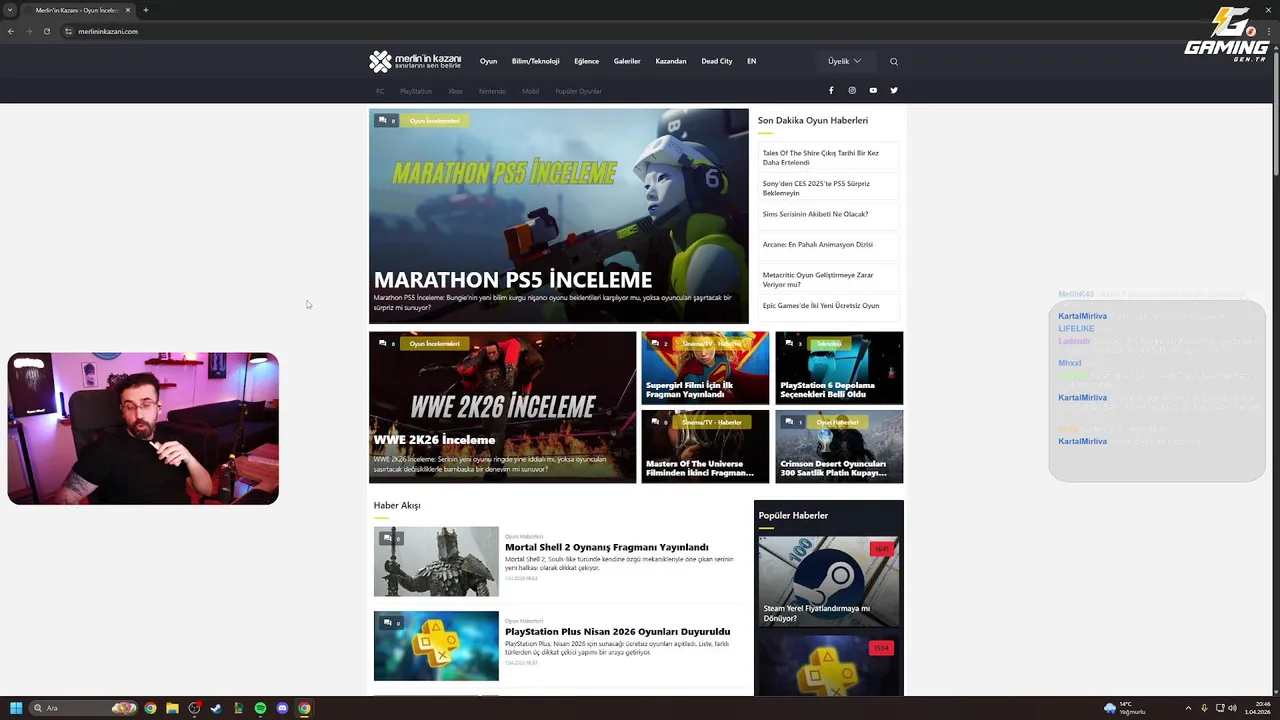Click the volume speaker icon in tray
Image resolution: width=1280 pixels, height=720 pixels.
[x=1232, y=708]
